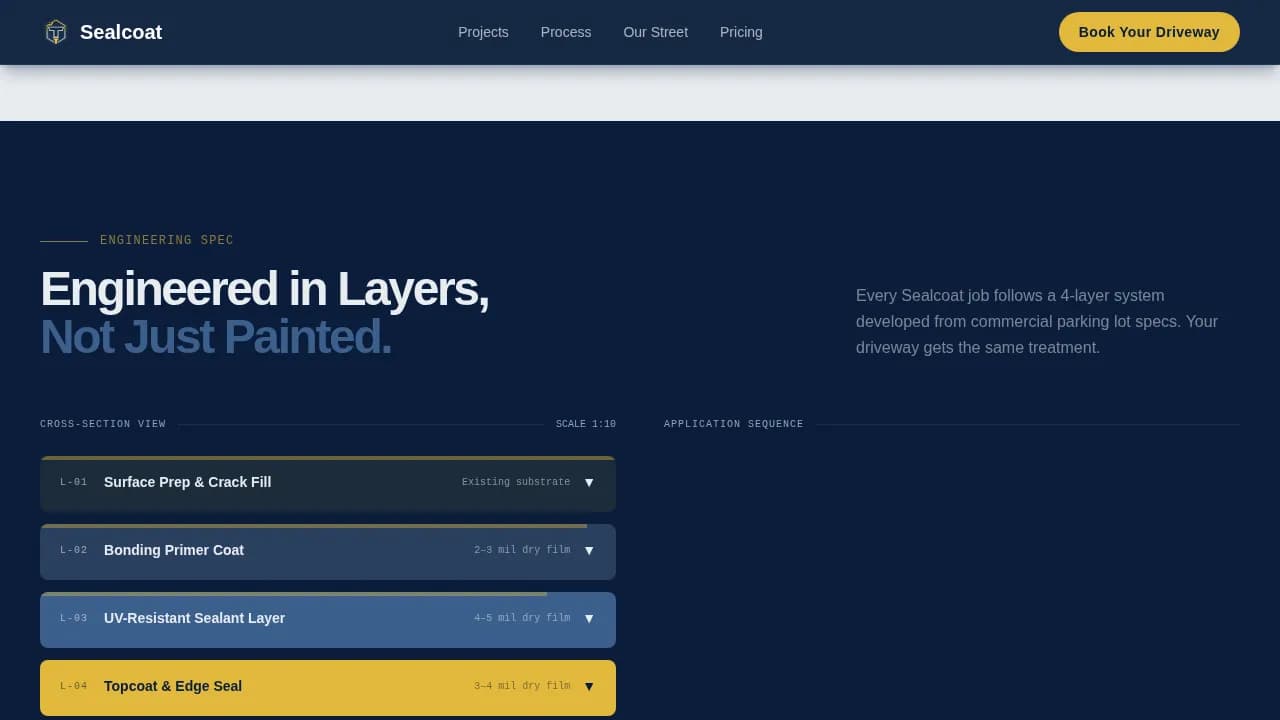This screenshot has height=720, width=1280.
Task: Click the Book Your Driveway button
Action: pos(1149,32)
